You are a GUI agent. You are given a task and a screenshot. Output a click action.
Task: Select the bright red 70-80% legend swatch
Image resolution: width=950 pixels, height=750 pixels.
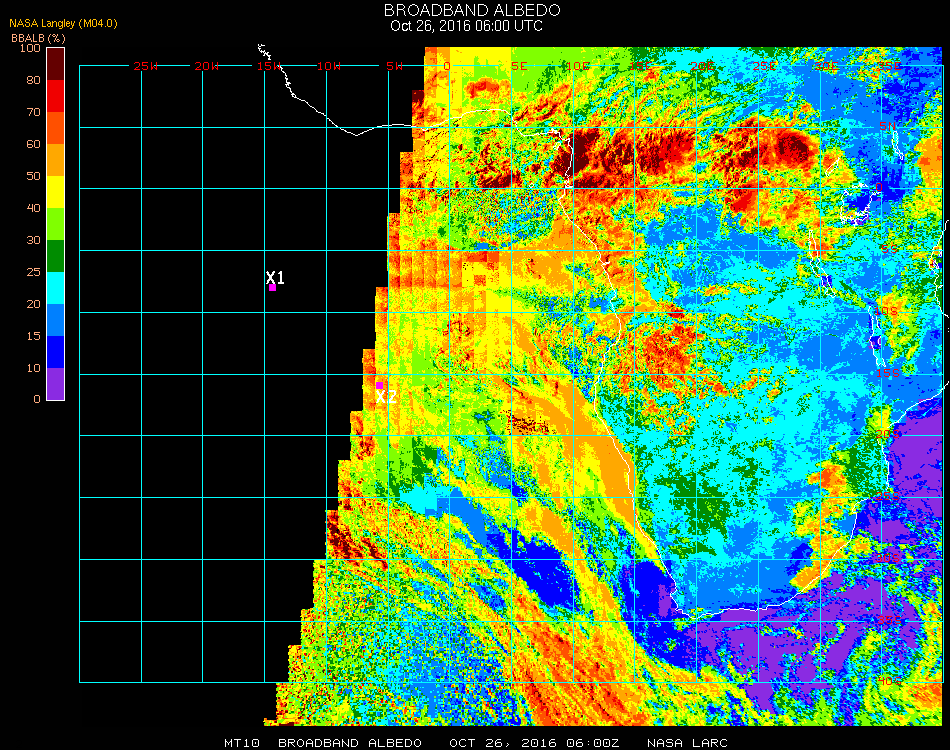coord(56,96)
